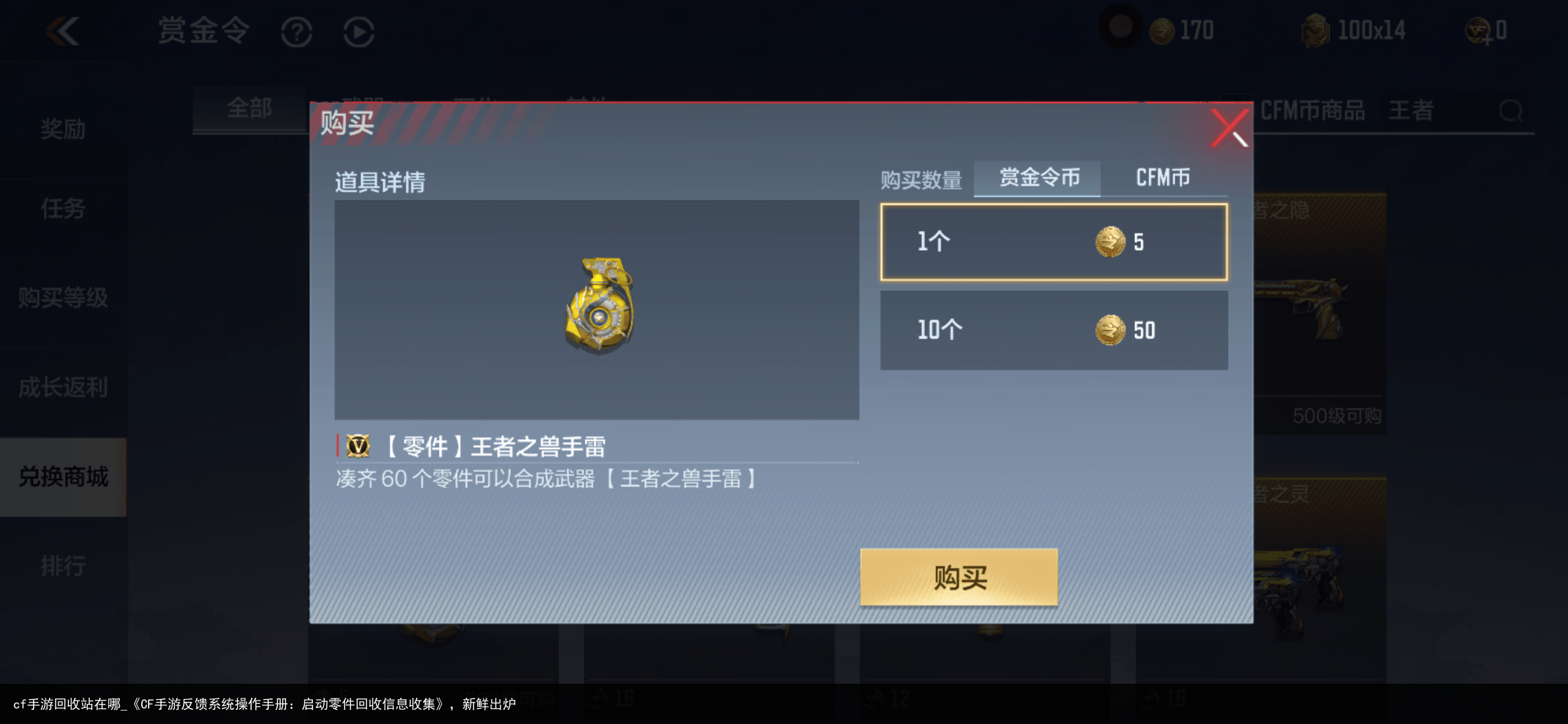This screenshot has height=724, width=1568.
Task: Tap the double-chevron back arrow icon
Action: [x=64, y=32]
